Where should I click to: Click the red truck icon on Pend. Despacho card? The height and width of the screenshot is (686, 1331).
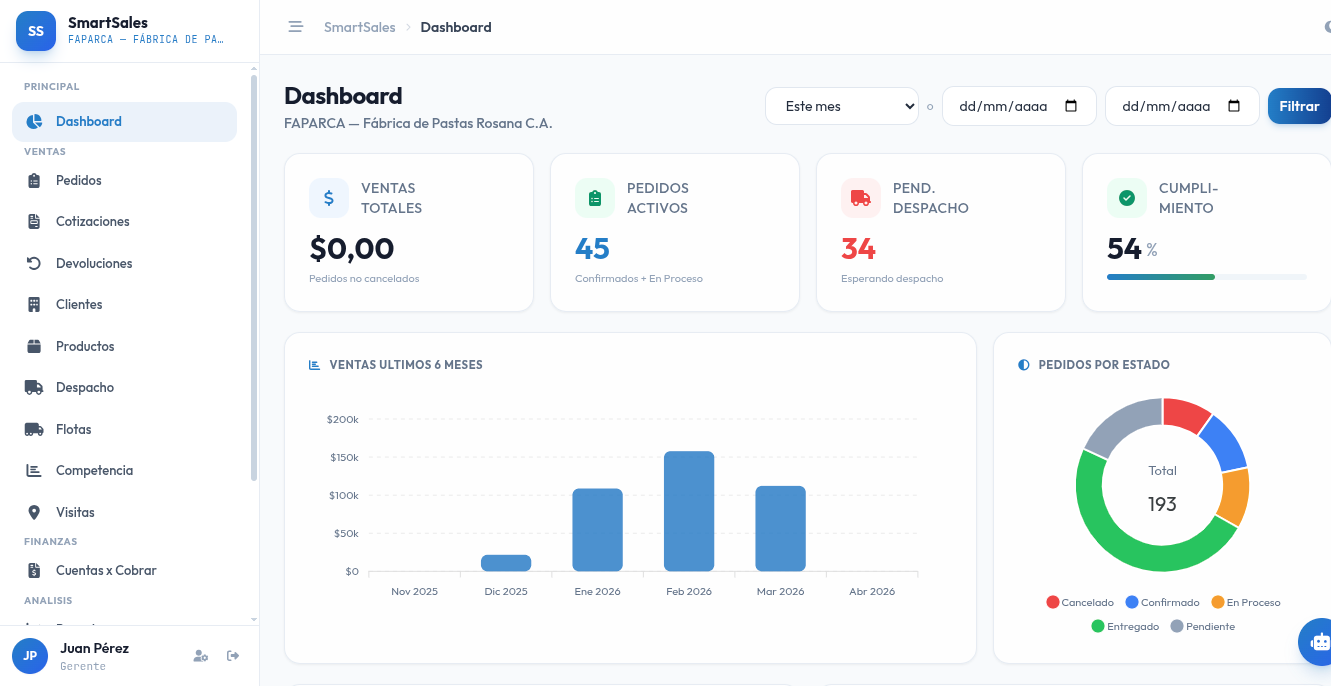click(x=861, y=198)
